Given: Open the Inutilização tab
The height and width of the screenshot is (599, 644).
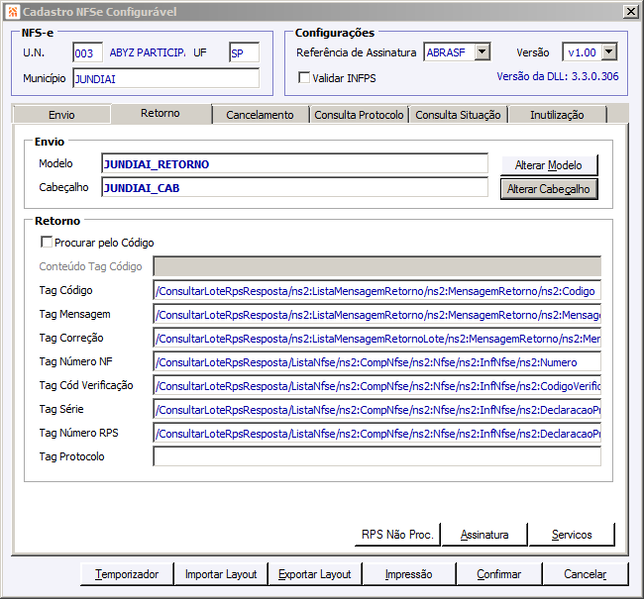Looking at the screenshot, I should click(557, 115).
